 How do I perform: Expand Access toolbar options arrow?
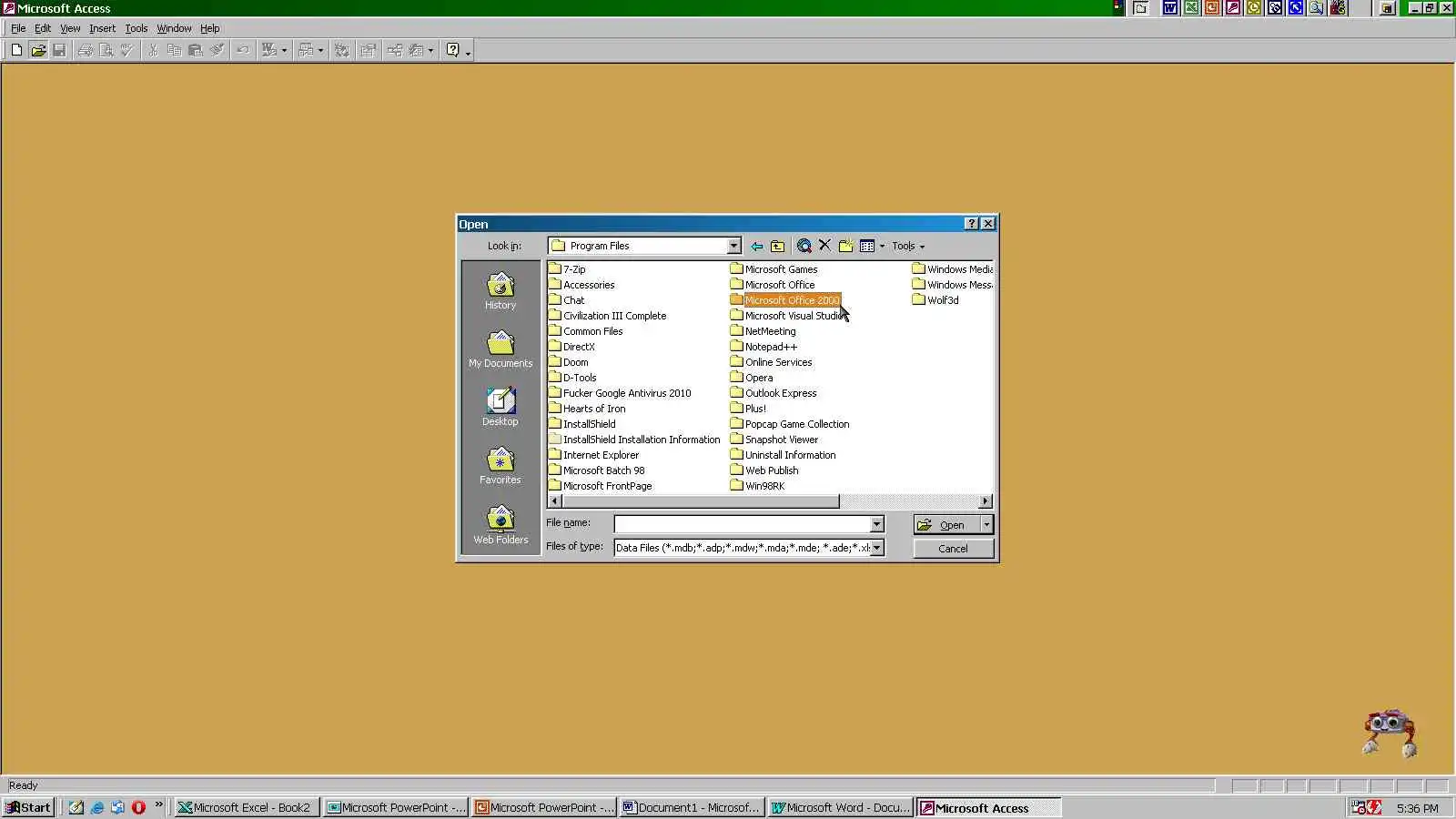(468, 52)
